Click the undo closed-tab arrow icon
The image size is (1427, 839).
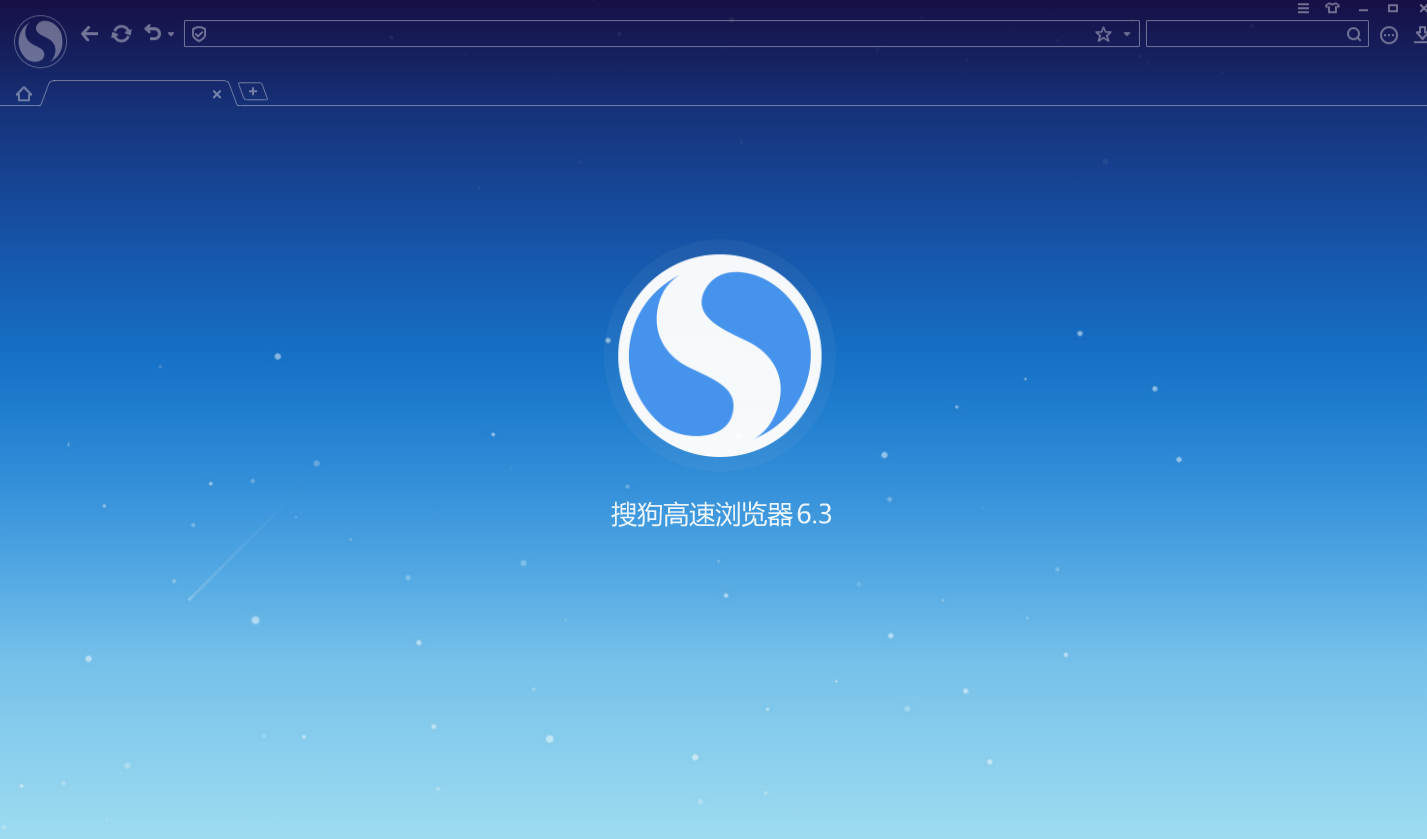[152, 33]
